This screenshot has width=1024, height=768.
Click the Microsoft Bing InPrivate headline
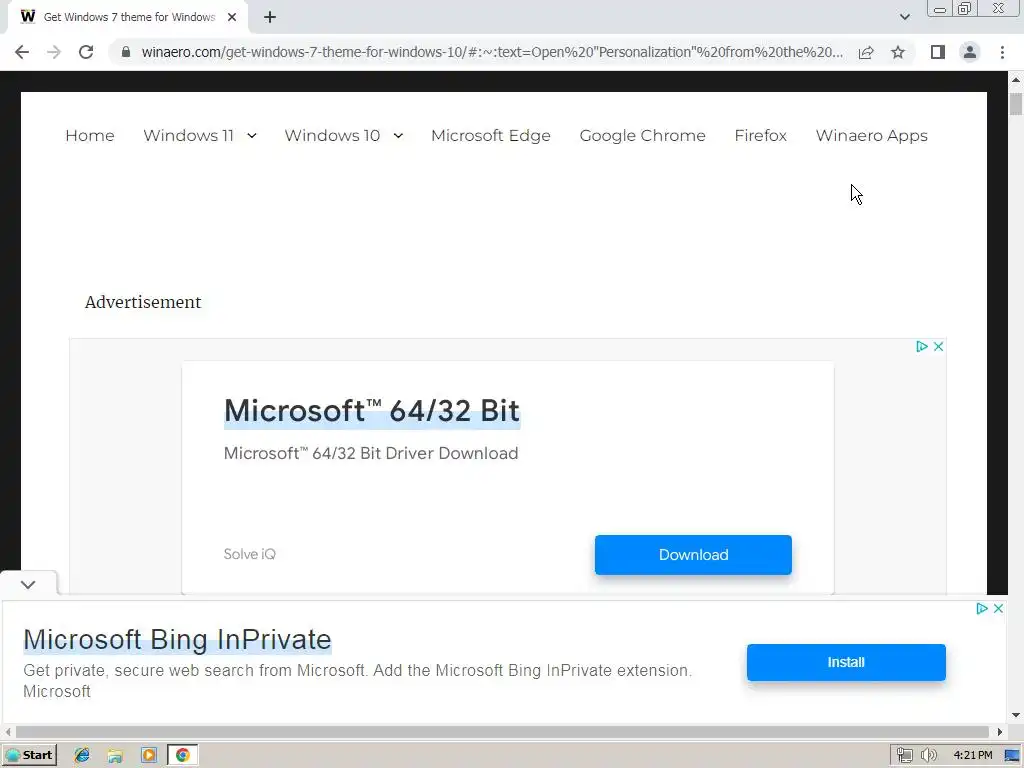pos(177,639)
